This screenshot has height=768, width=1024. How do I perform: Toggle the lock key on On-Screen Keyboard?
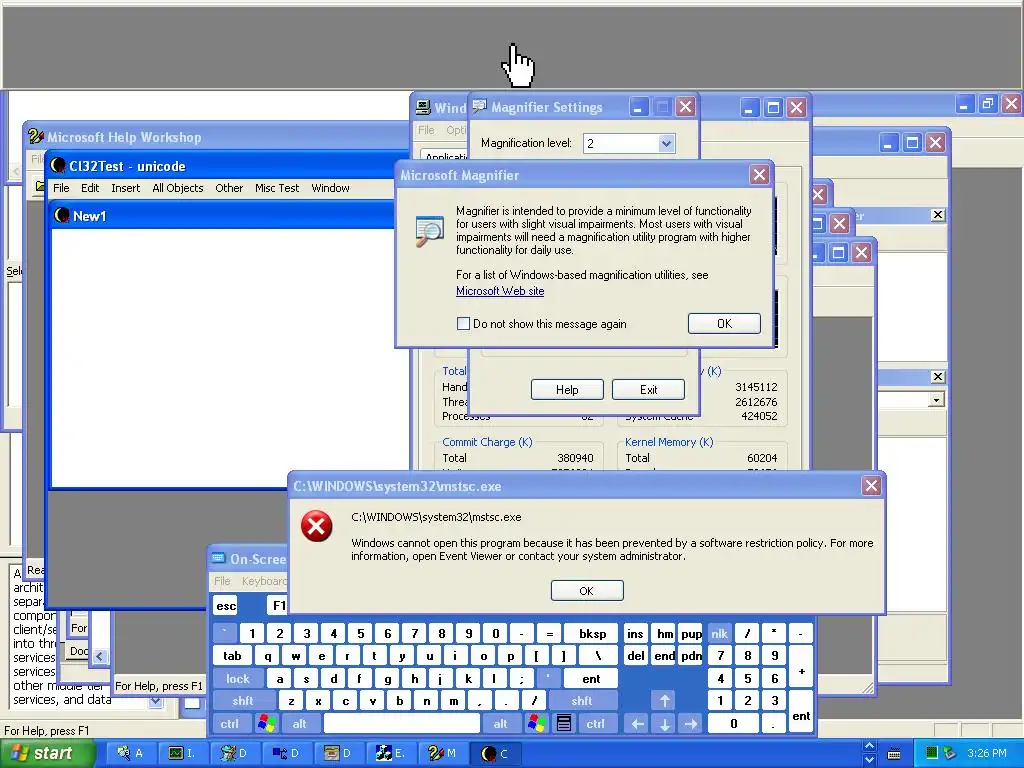click(238, 679)
